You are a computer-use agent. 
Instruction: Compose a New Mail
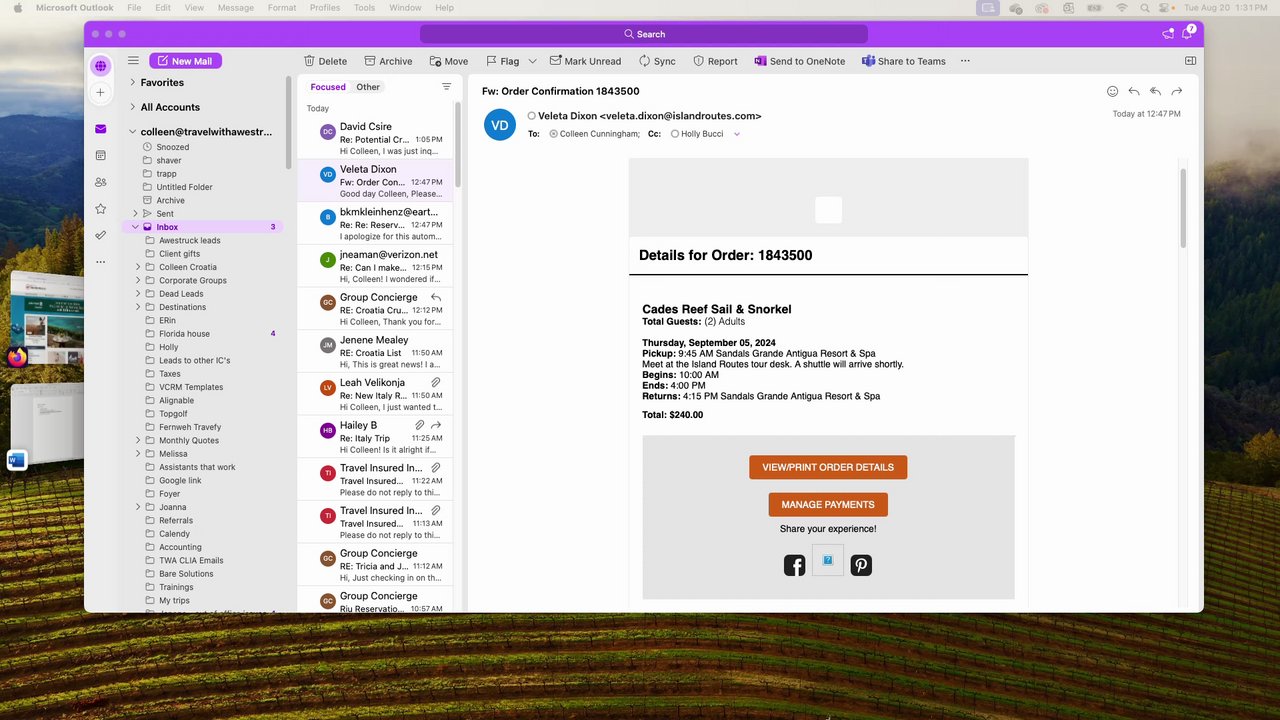point(185,61)
